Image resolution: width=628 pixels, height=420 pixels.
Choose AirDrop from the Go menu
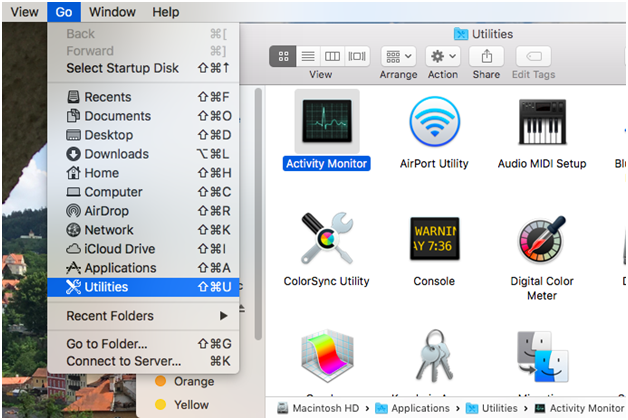point(143,211)
